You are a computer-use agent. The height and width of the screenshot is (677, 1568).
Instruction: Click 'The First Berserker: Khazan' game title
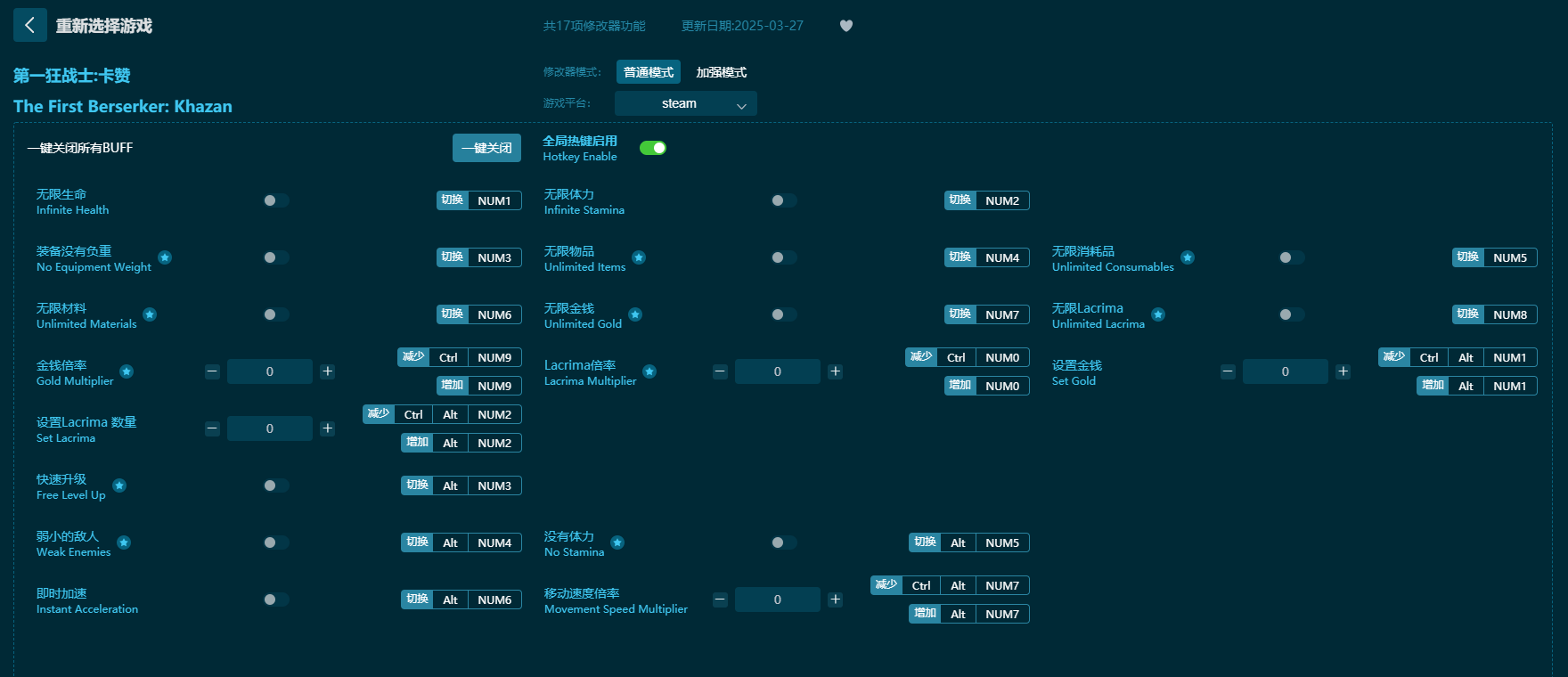123,106
